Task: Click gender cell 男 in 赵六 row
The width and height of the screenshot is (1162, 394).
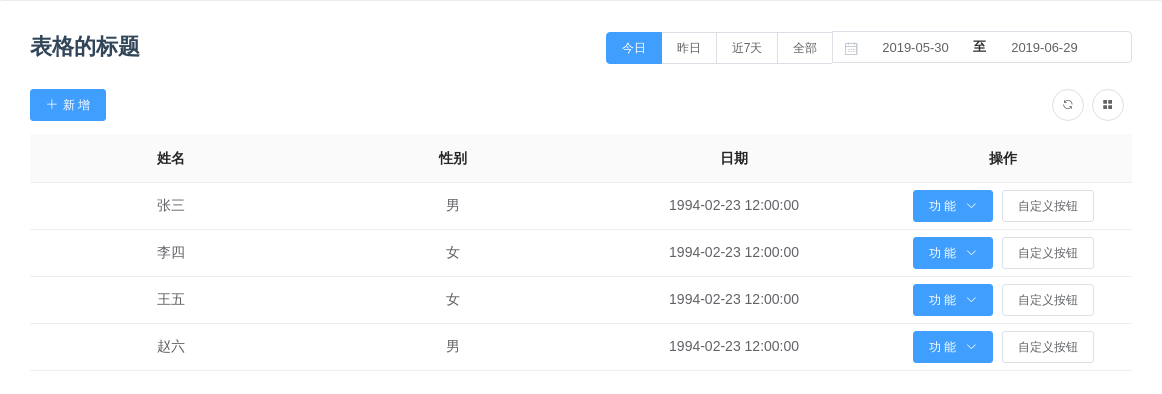Action: (453, 347)
